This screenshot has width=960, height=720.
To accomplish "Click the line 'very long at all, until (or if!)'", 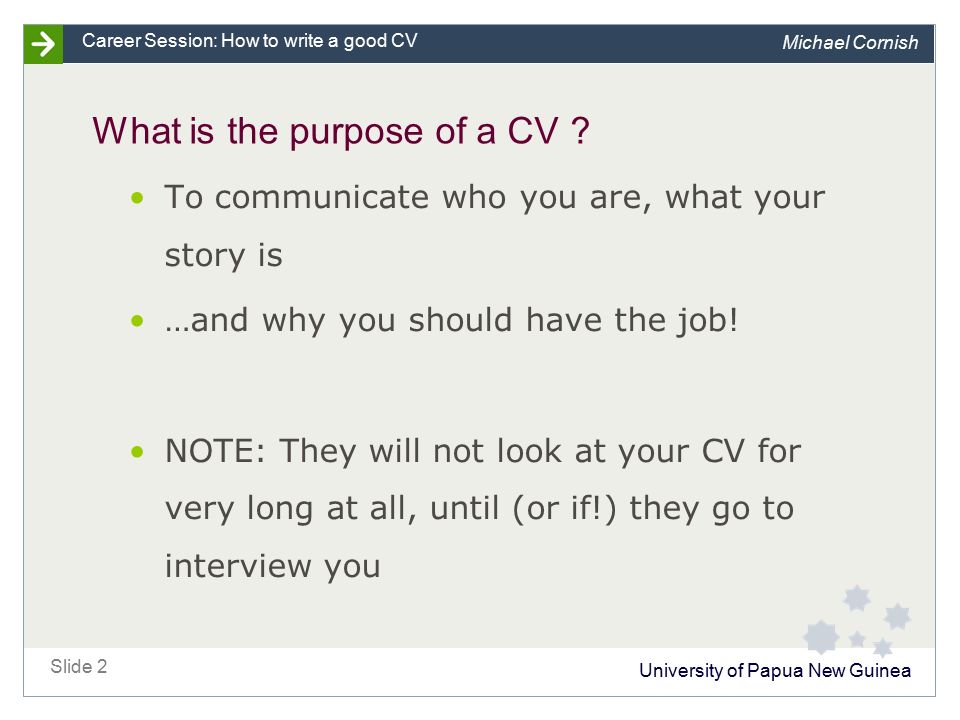I will coord(479,509).
